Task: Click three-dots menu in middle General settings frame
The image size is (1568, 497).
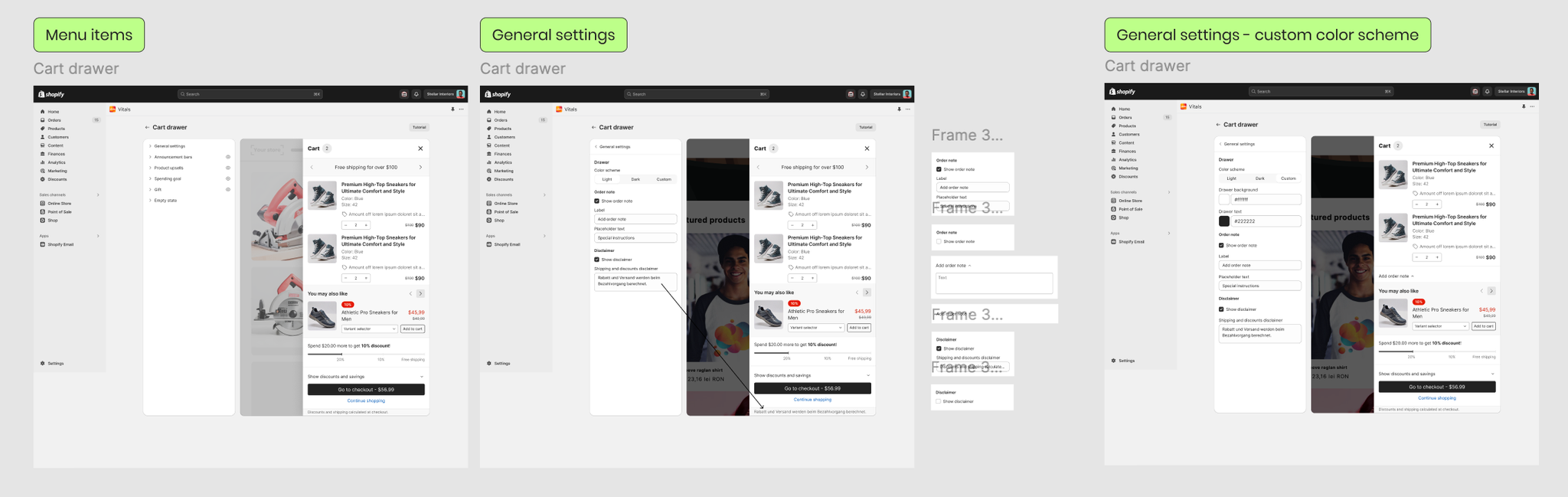Action: click(908, 110)
